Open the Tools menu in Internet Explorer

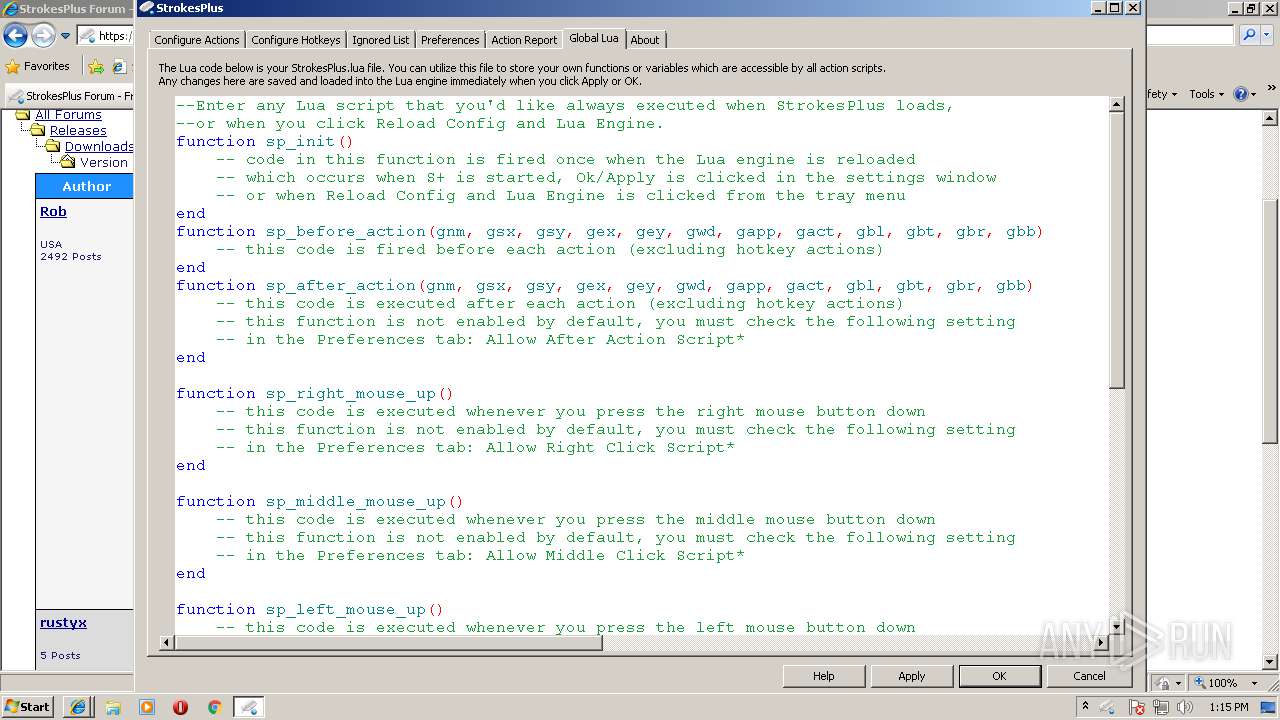pyautogui.click(x=1206, y=94)
